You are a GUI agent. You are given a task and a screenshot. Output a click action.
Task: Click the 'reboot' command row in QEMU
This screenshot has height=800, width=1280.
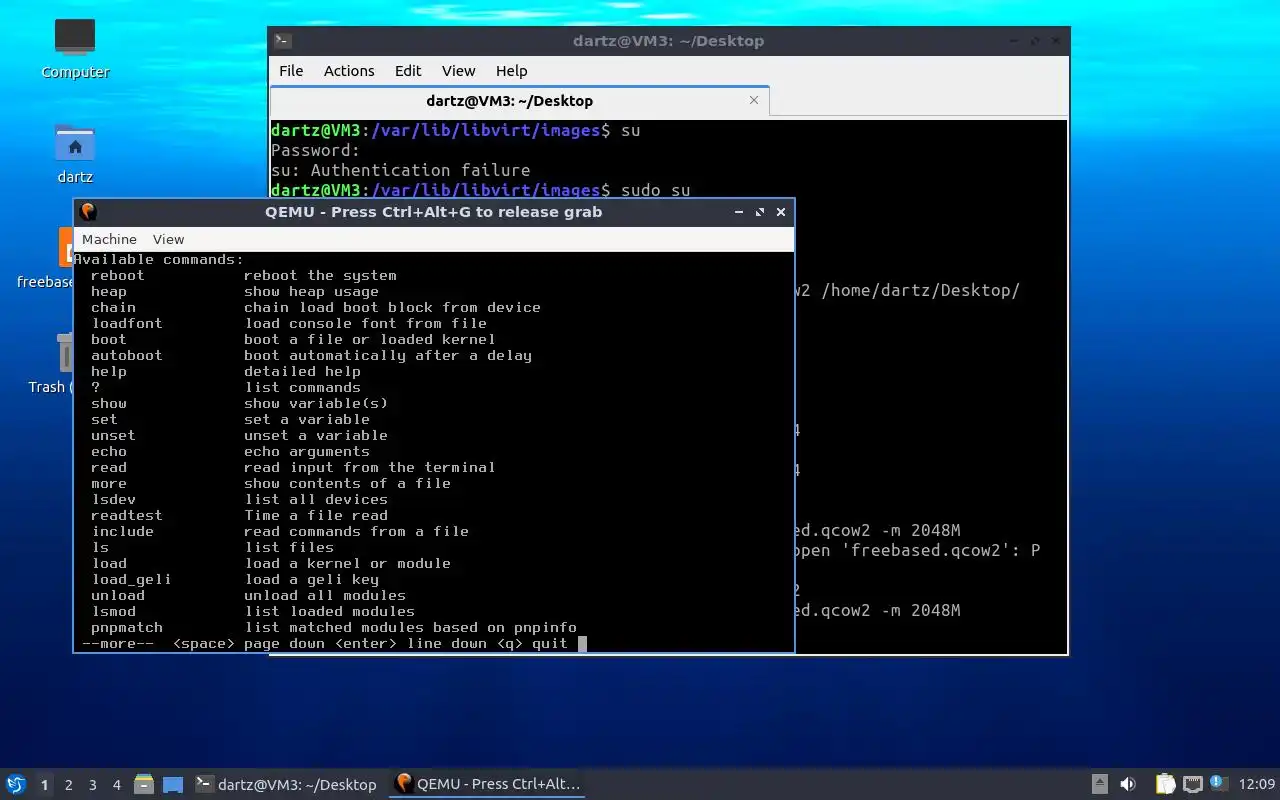point(244,276)
